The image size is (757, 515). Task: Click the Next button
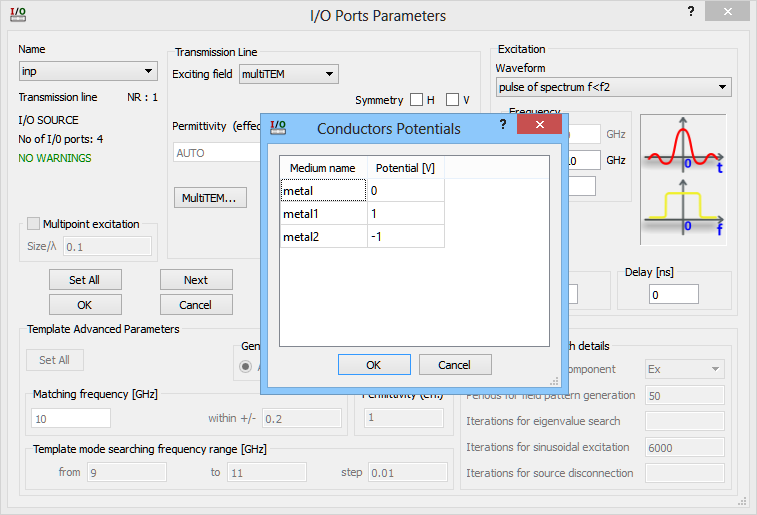coord(196,280)
